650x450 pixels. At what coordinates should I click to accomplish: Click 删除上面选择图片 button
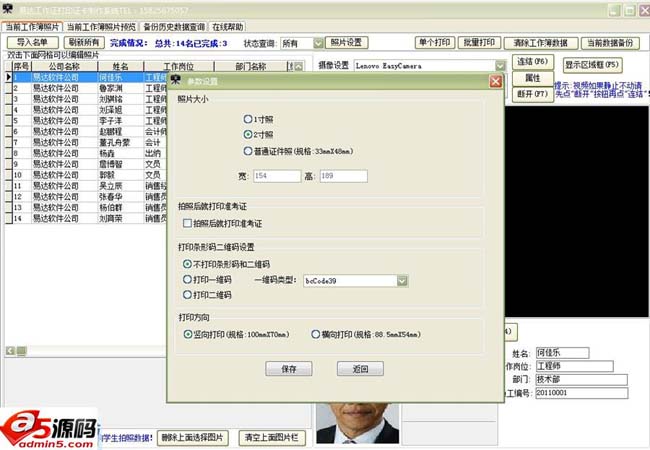coord(193,438)
